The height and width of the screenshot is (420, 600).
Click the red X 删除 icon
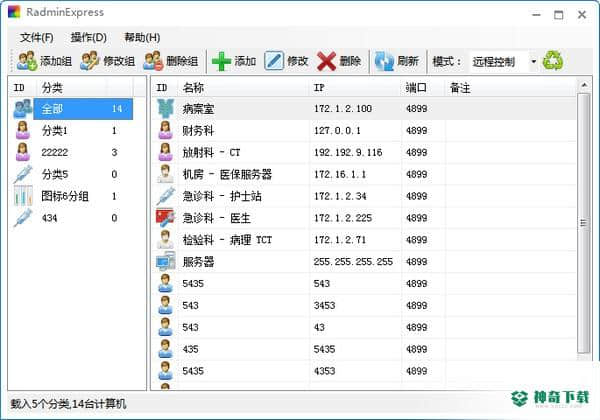(326, 61)
